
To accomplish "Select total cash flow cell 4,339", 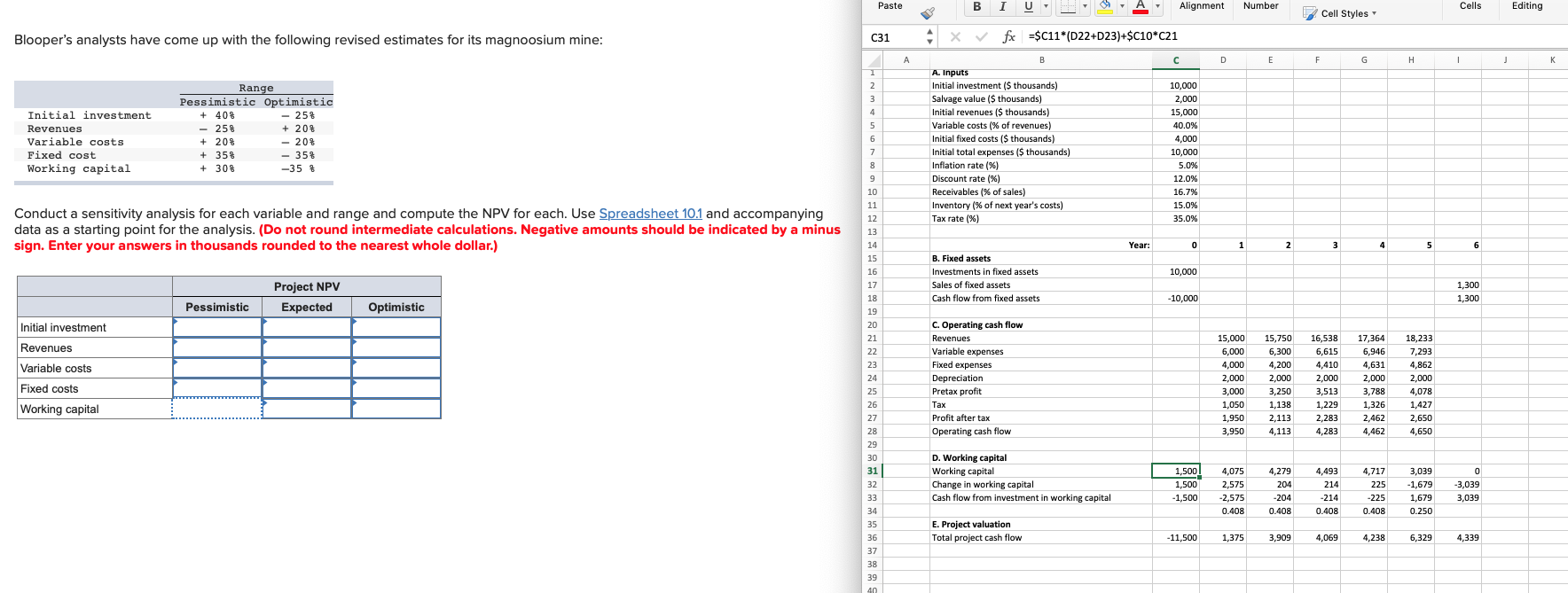I will tap(1458, 537).
